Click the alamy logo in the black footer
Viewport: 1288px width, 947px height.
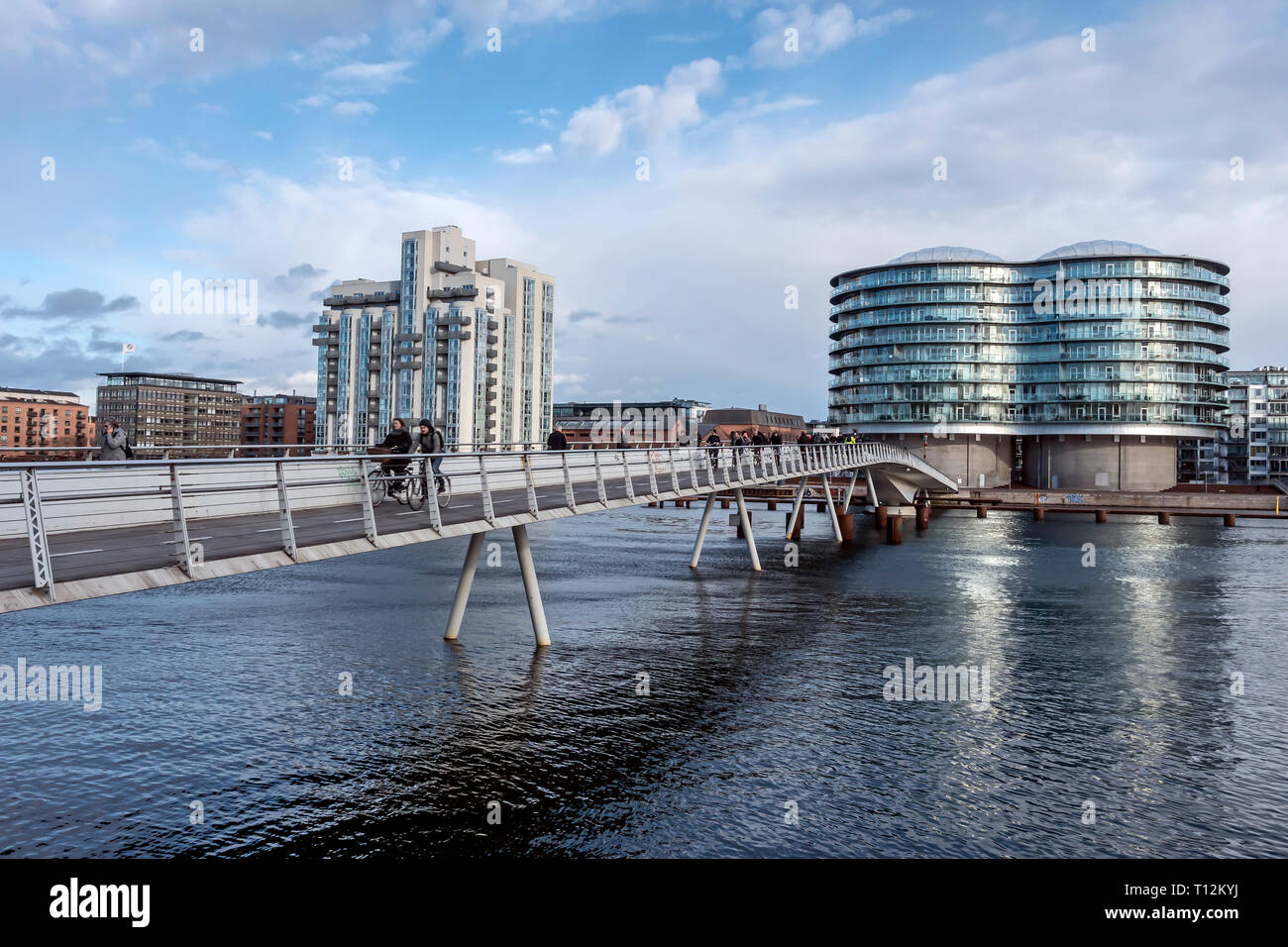coord(99,902)
